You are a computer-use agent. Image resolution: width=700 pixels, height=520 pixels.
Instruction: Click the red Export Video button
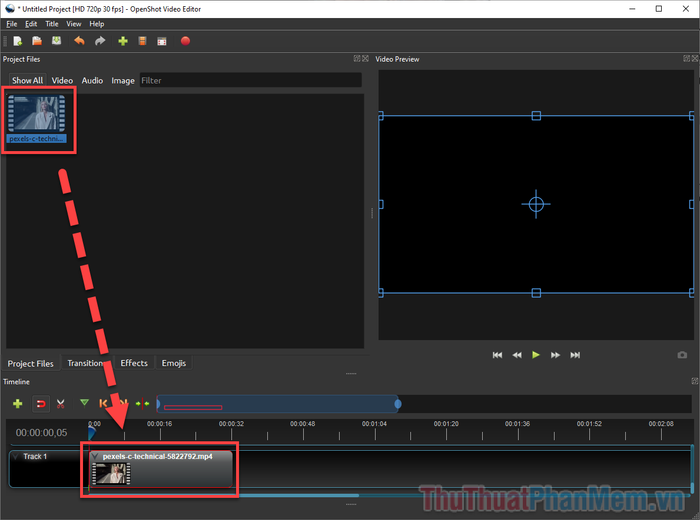(185, 41)
